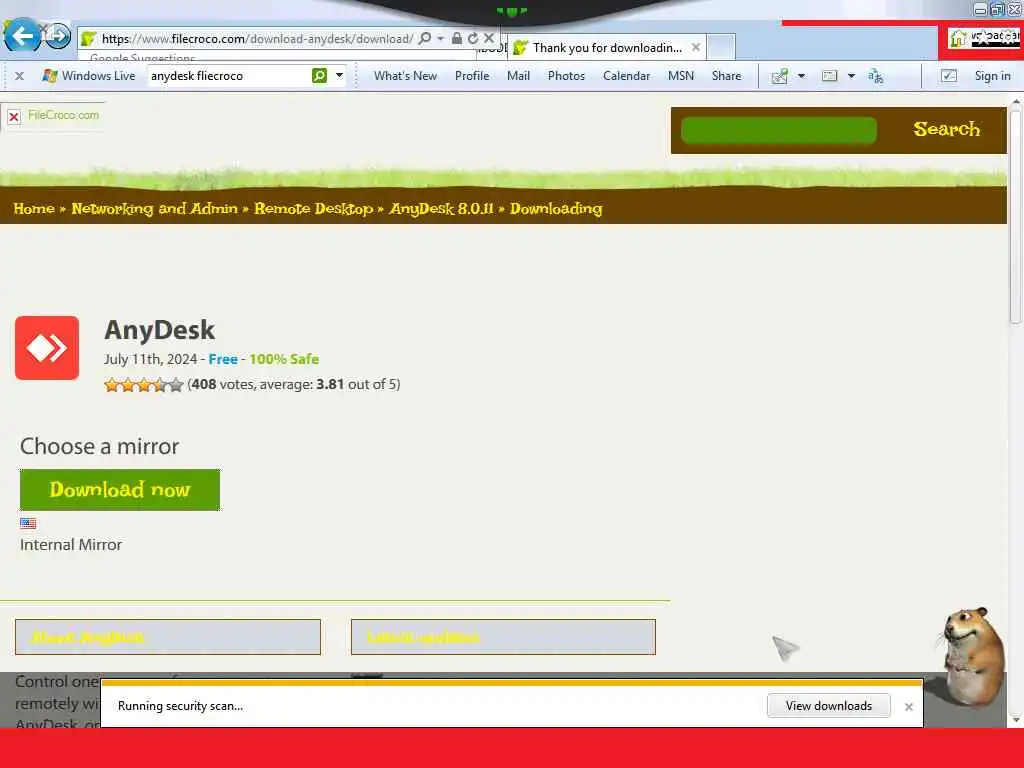
Task: Open MSN in Windows Live toolbar
Action: click(x=680, y=76)
